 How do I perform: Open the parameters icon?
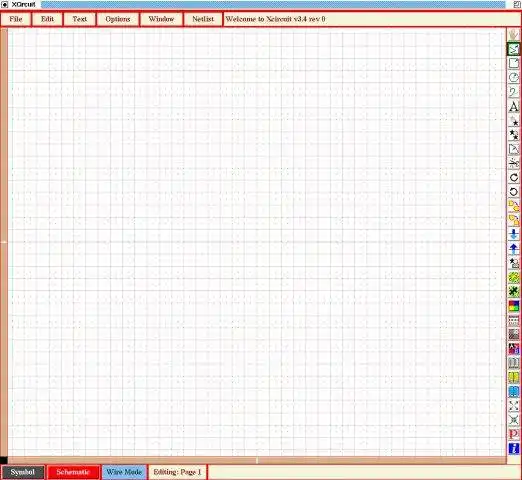pyautogui.click(x=514, y=349)
